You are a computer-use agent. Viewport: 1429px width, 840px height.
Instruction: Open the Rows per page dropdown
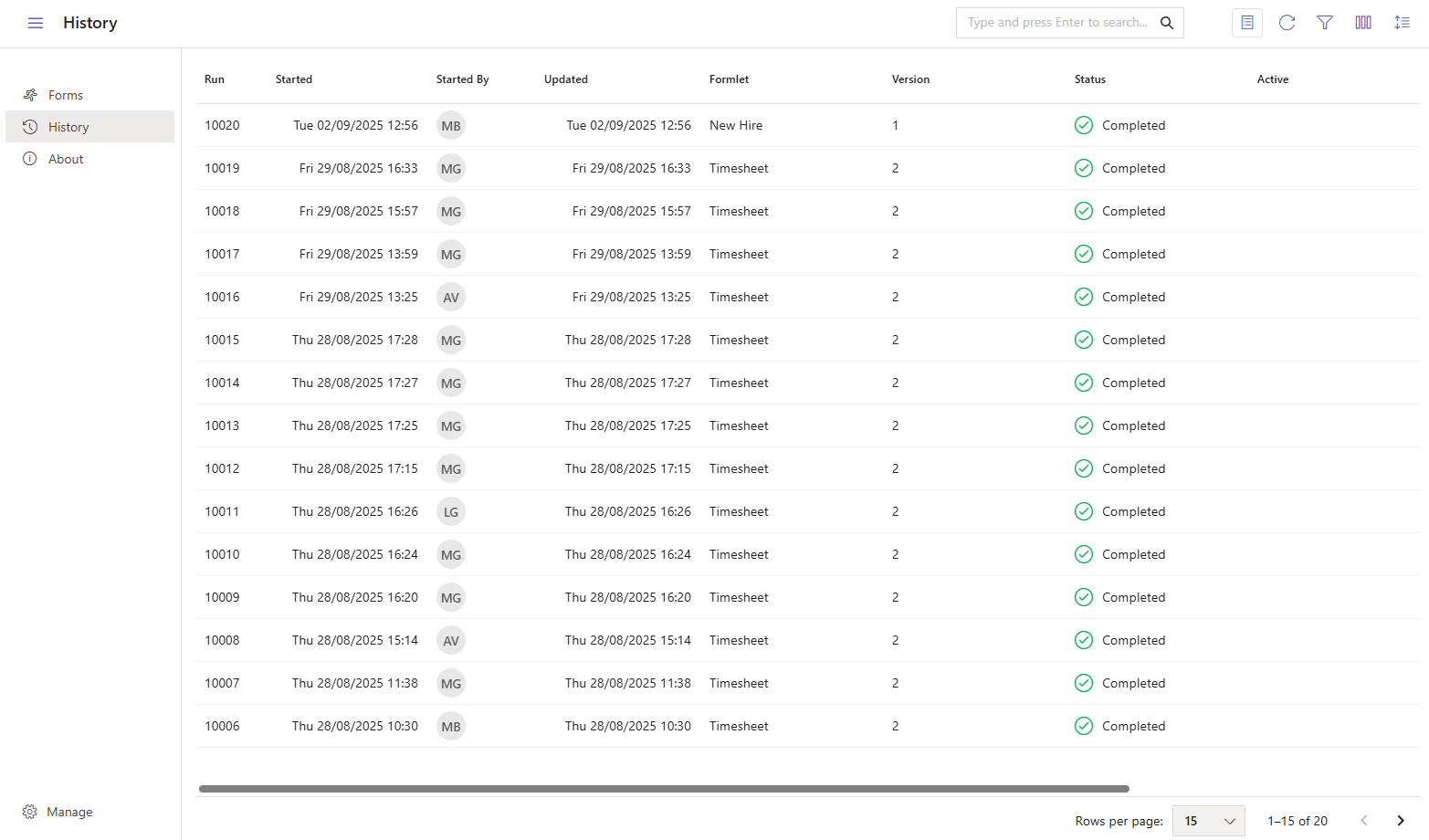1208,821
